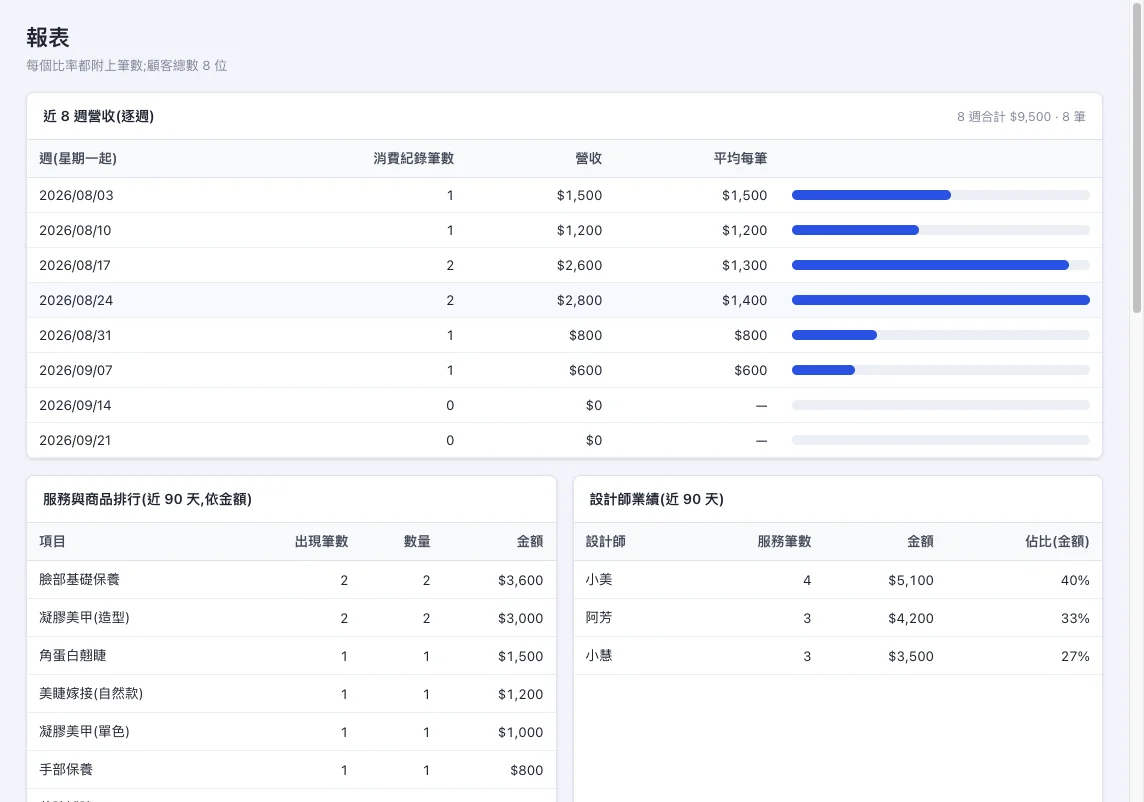Click the 2026/08/31 week date cell

tap(75, 335)
